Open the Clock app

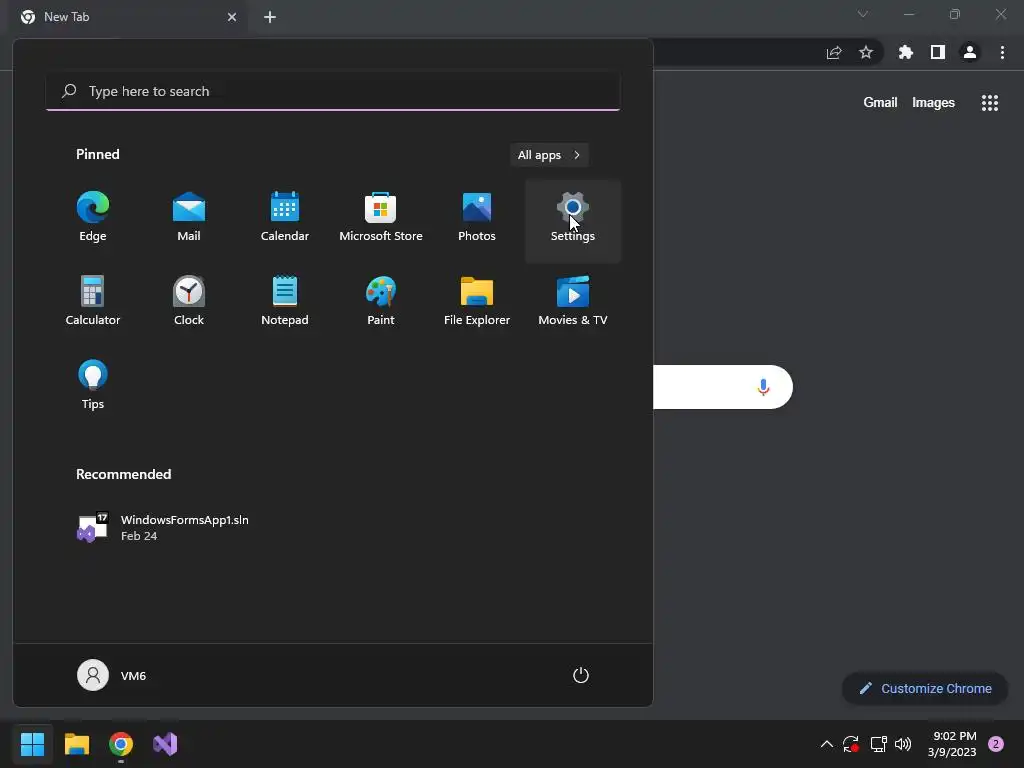pos(189,301)
